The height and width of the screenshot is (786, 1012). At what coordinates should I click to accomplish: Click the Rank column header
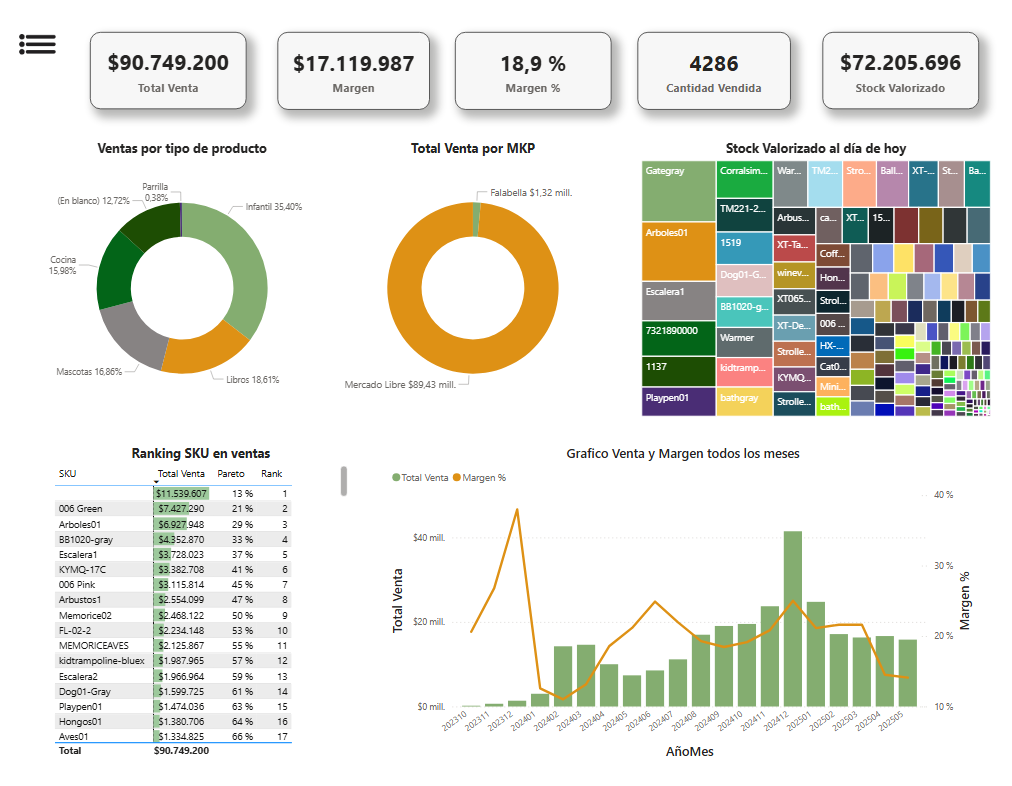(271, 474)
